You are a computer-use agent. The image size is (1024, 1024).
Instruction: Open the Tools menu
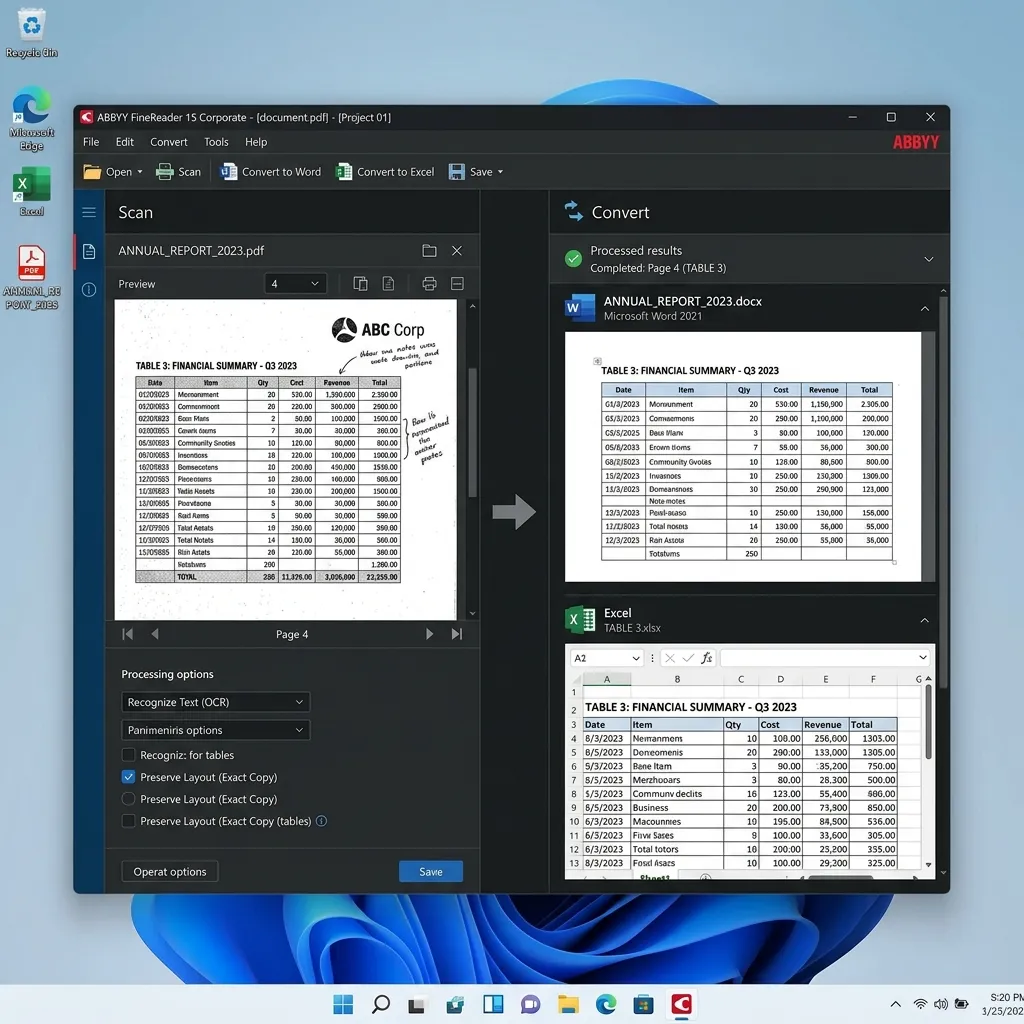tap(216, 142)
